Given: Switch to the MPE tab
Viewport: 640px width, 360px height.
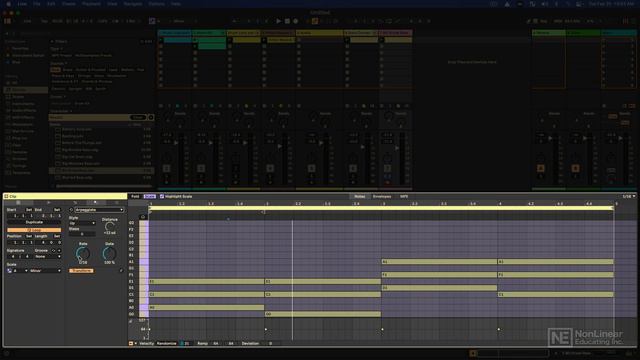Looking at the screenshot, I should [x=404, y=196].
